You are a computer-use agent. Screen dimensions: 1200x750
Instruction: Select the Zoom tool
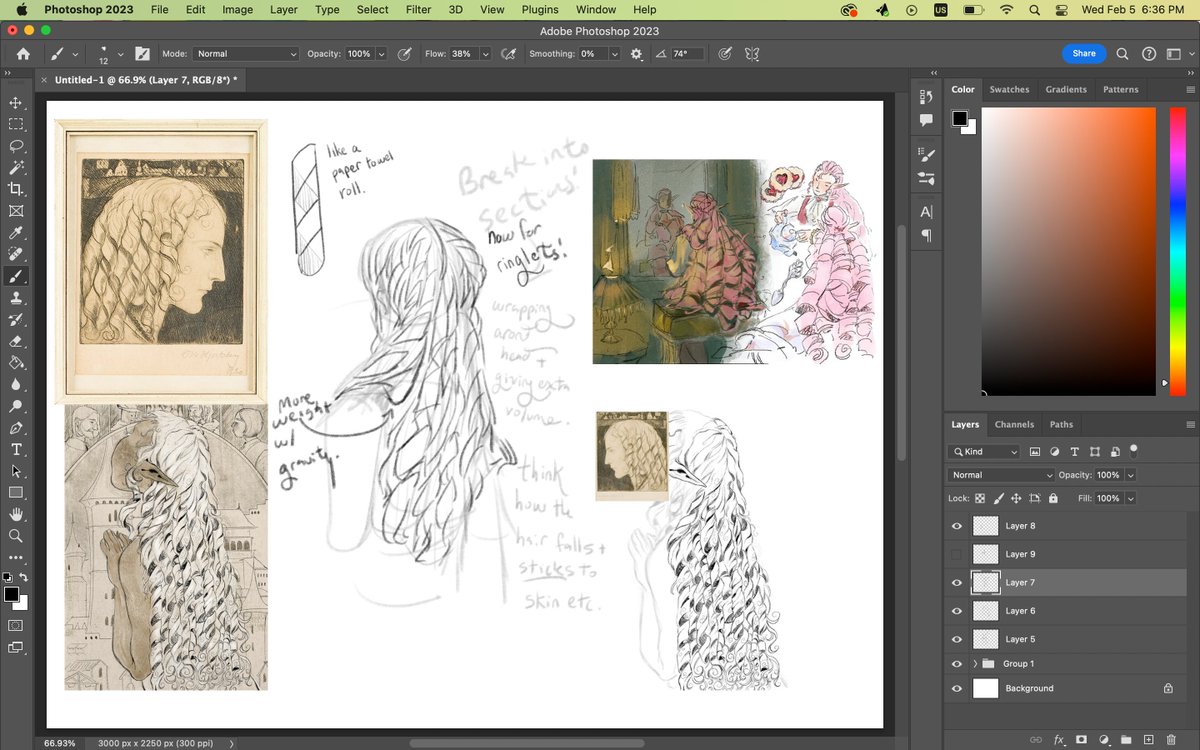pyautogui.click(x=16, y=536)
